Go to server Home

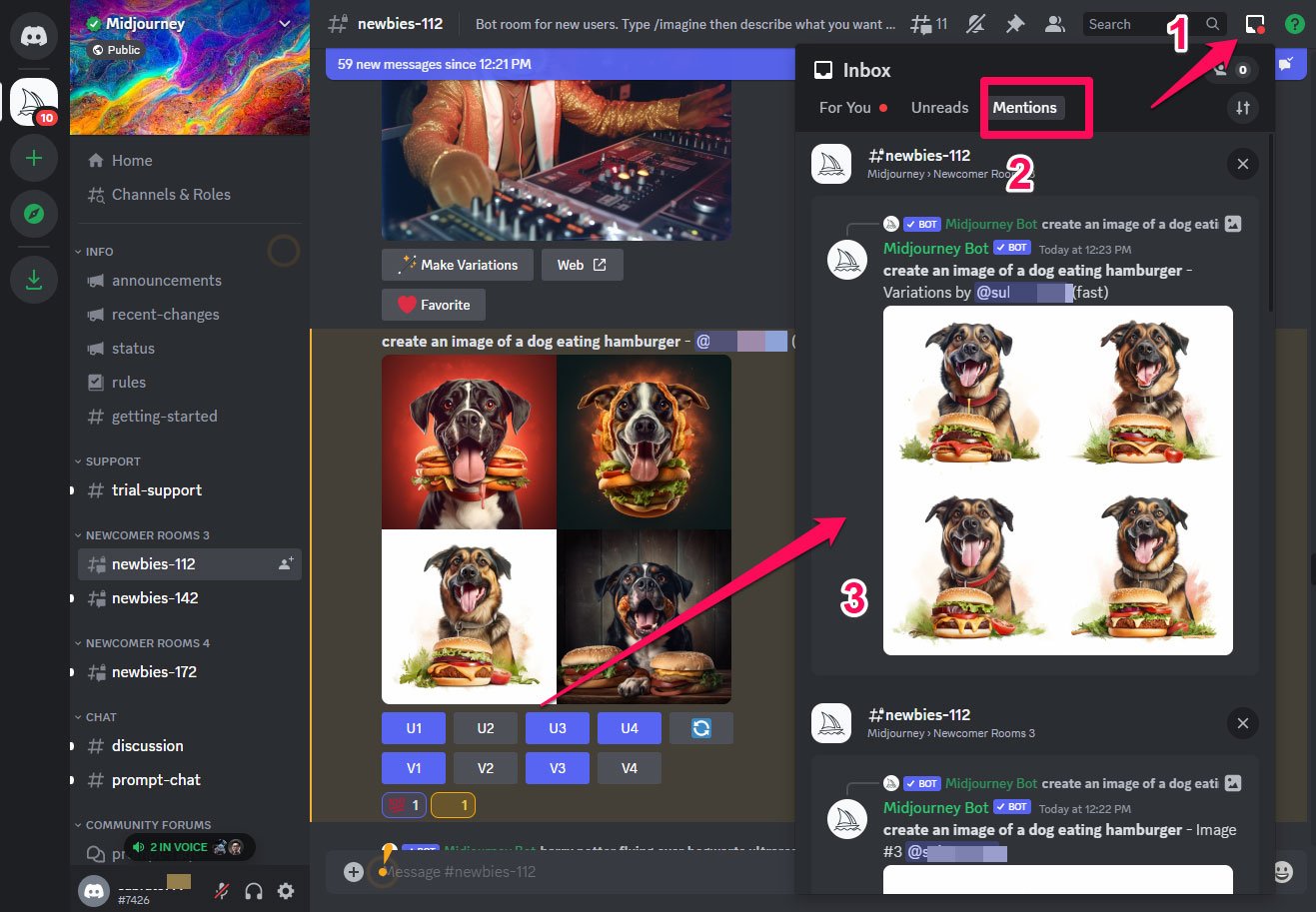click(x=190, y=161)
